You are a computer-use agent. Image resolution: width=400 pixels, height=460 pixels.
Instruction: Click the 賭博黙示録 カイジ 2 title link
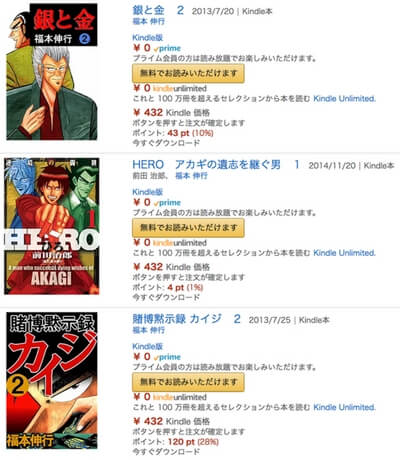(x=186, y=319)
